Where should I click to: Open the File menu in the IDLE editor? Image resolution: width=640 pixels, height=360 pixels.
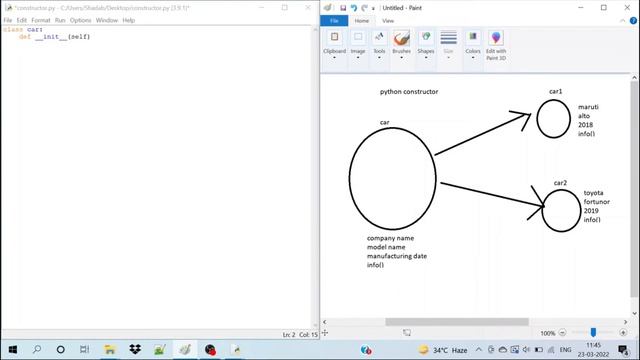[8, 20]
